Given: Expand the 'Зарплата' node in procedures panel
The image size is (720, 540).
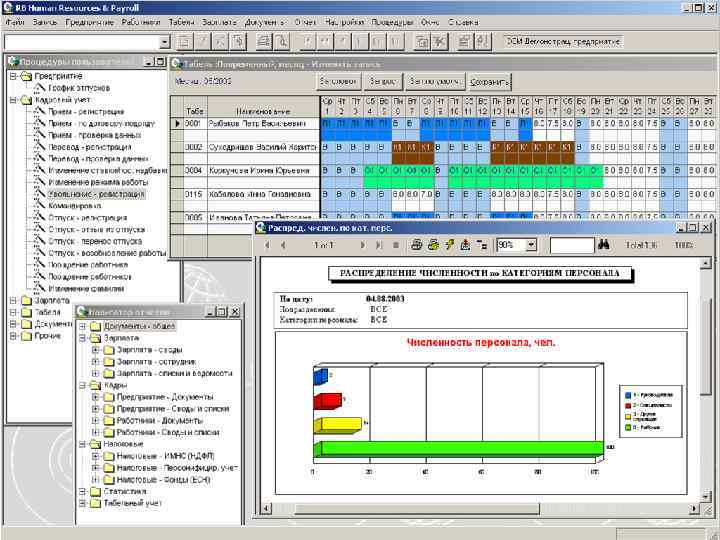Looking at the screenshot, I should [13, 301].
